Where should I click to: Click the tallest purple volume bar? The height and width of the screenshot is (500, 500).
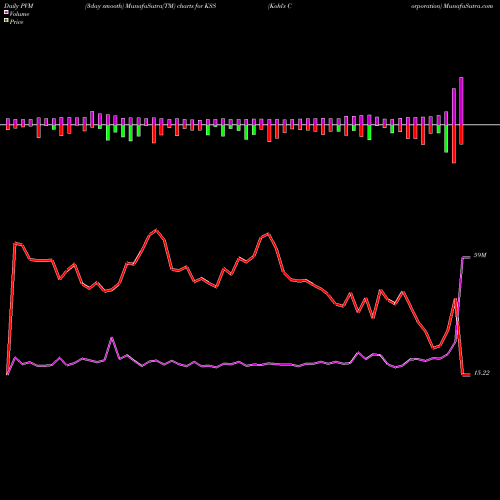click(x=461, y=101)
